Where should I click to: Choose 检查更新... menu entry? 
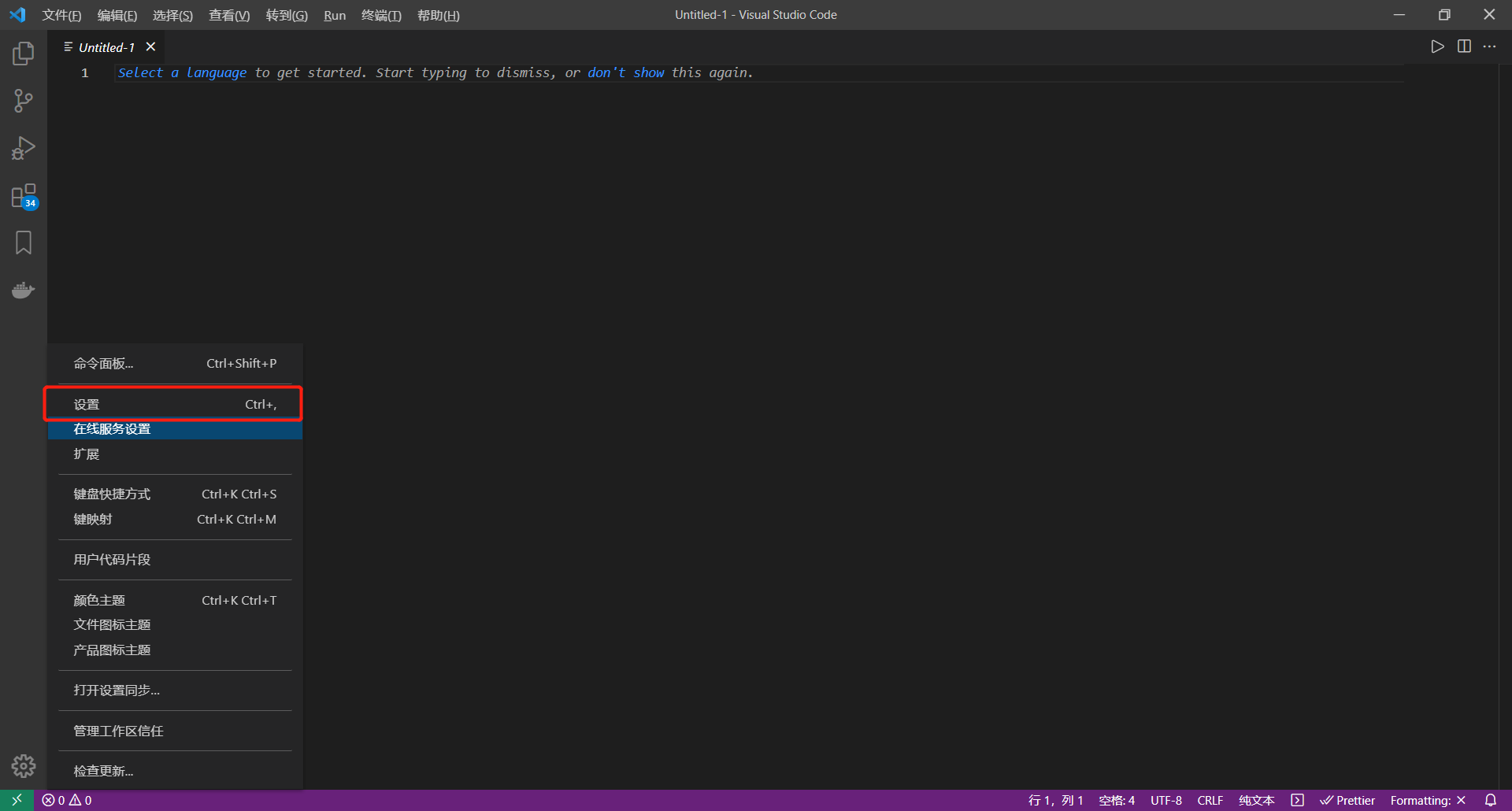175,772
